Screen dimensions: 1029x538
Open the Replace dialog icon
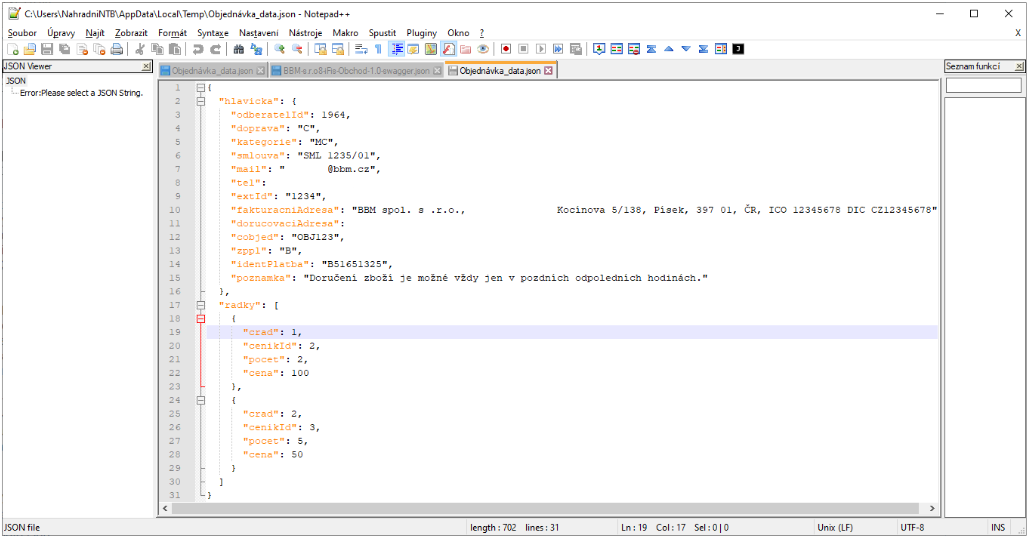pos(256,49)
